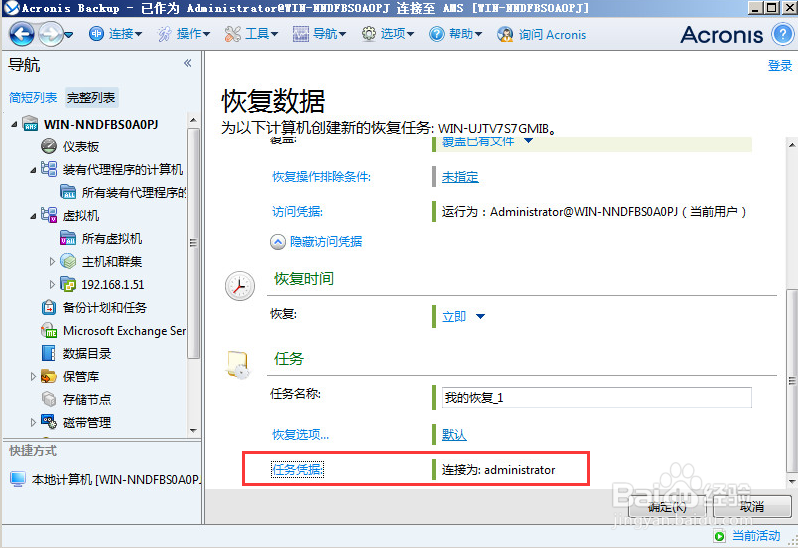
Task: Click the 未指定 link
Action: click(x=460, y=177)
